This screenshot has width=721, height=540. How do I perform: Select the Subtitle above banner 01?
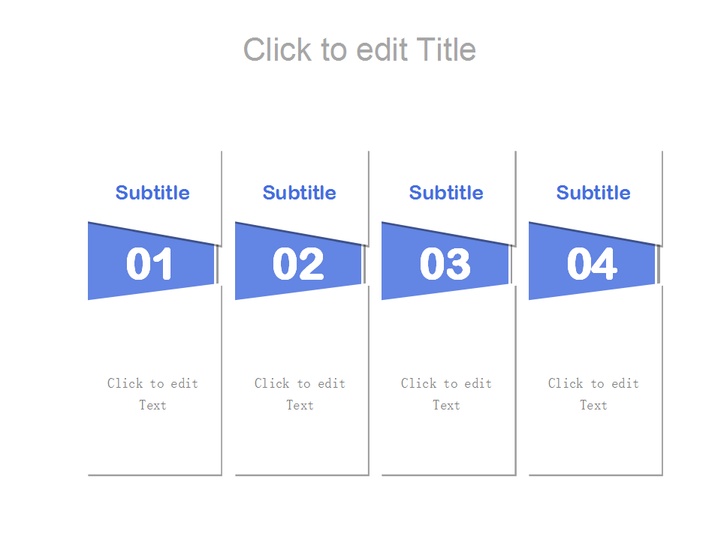point(152,193)
